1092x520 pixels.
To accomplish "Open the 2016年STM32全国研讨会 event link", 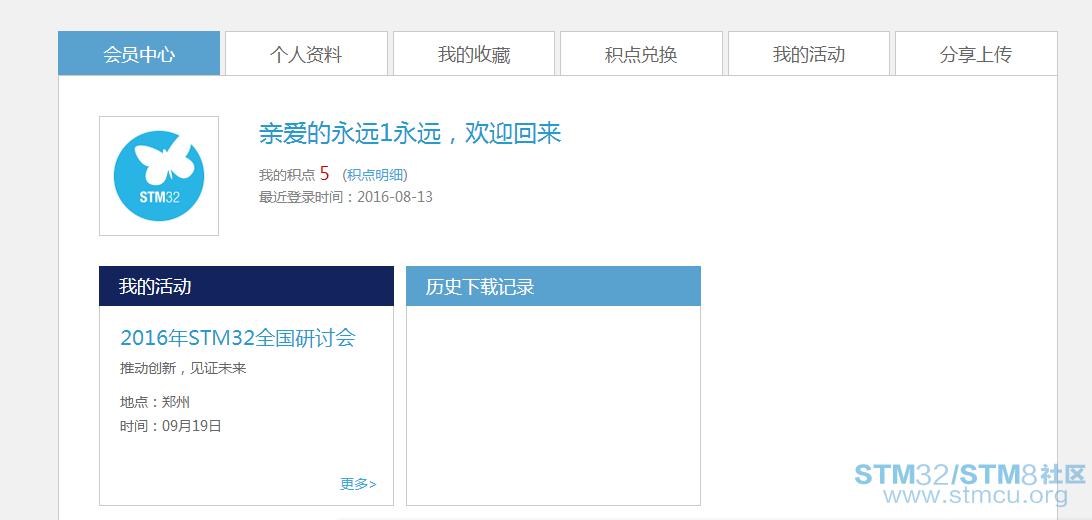I will pyautogui.click(x=238, y=338).
